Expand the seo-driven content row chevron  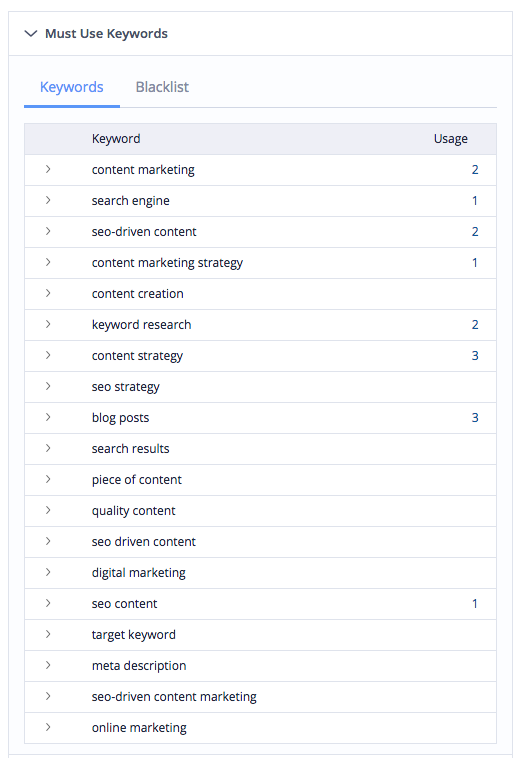click(x=48, y=231)
